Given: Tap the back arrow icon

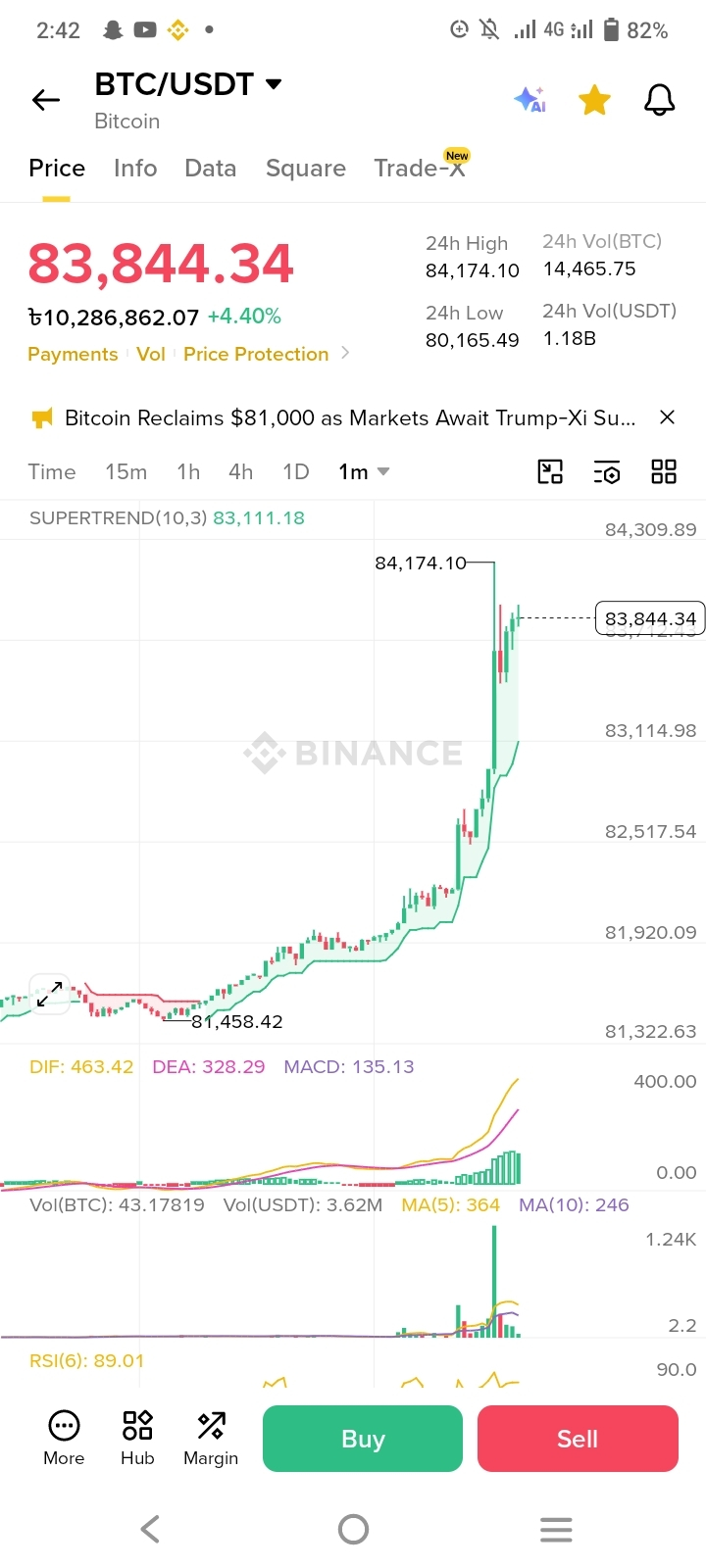Looking at the screenshot, I should pos(46,100).
